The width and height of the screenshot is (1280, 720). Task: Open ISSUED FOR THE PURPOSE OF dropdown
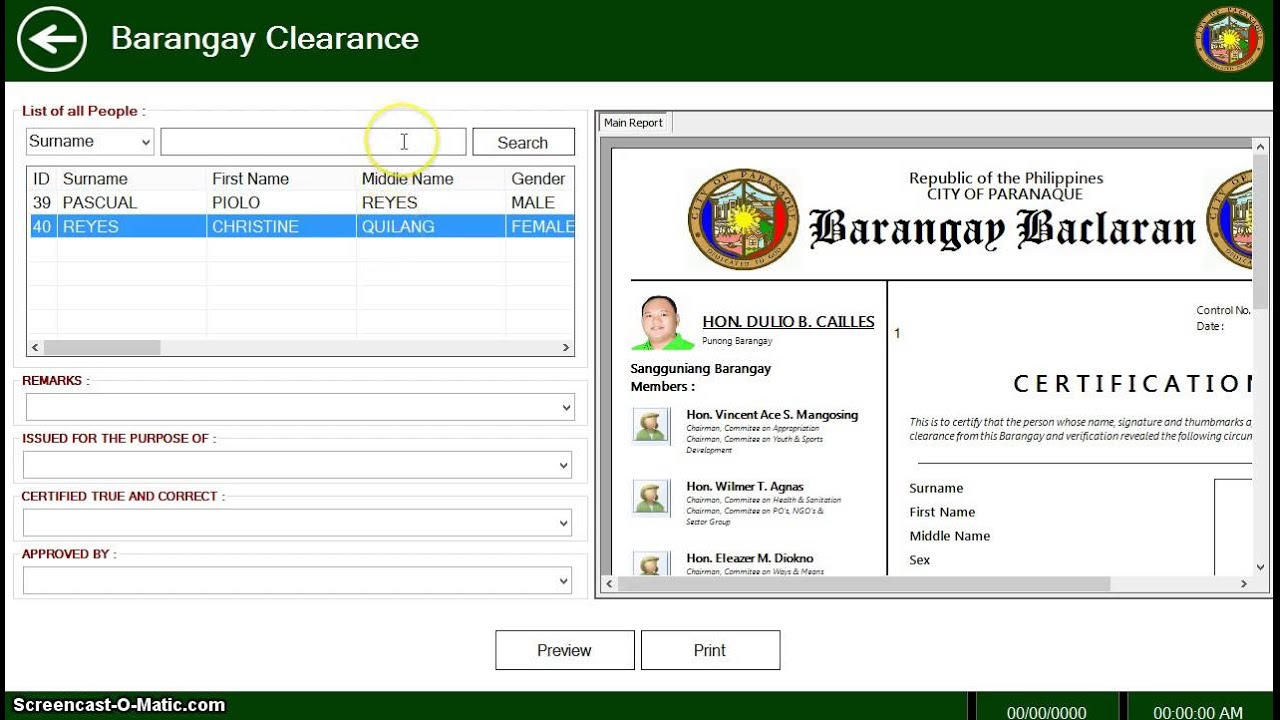click(298, 465)
